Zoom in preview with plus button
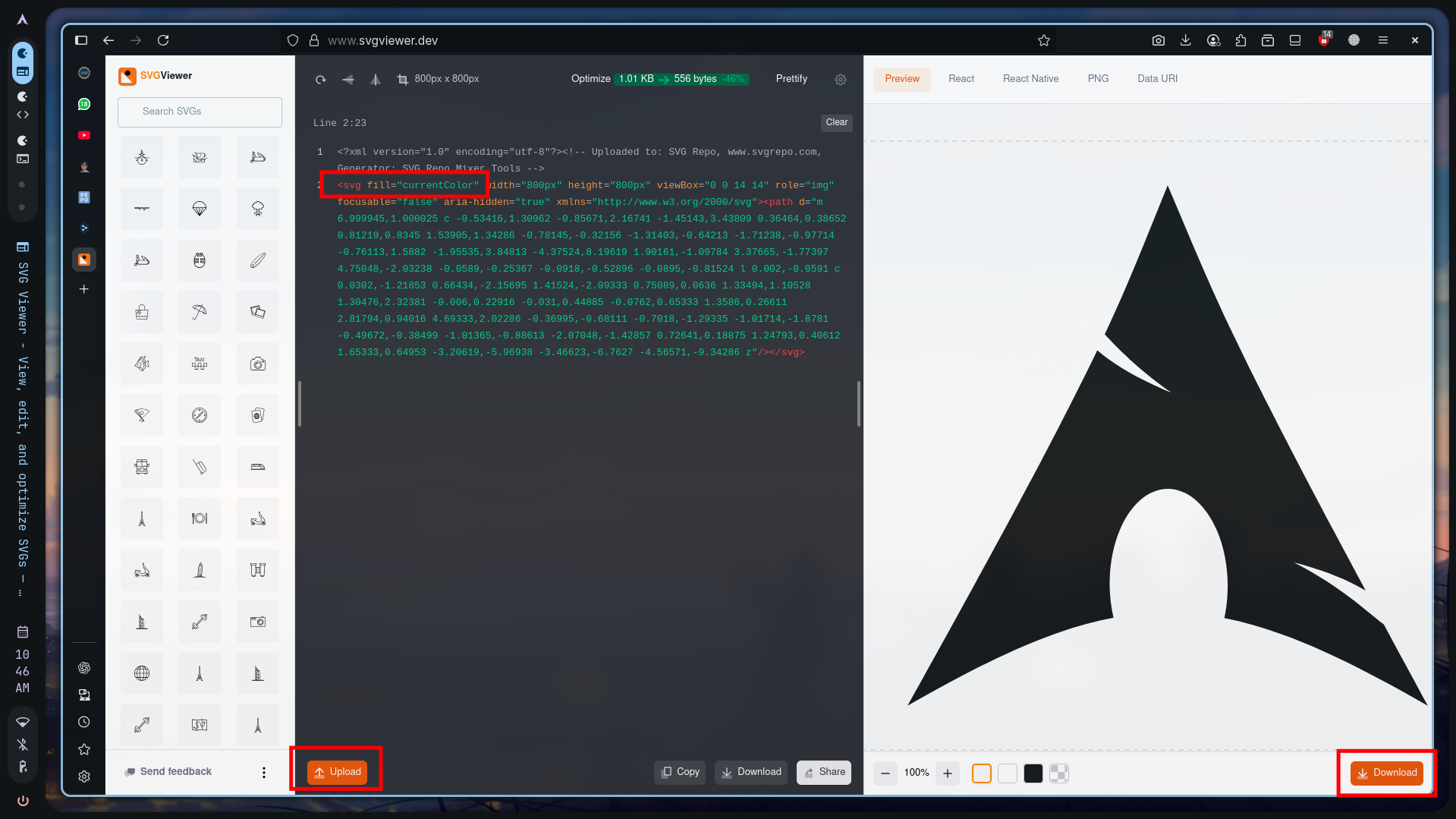This screenshot has height=819, width=1456. (948, 773)
